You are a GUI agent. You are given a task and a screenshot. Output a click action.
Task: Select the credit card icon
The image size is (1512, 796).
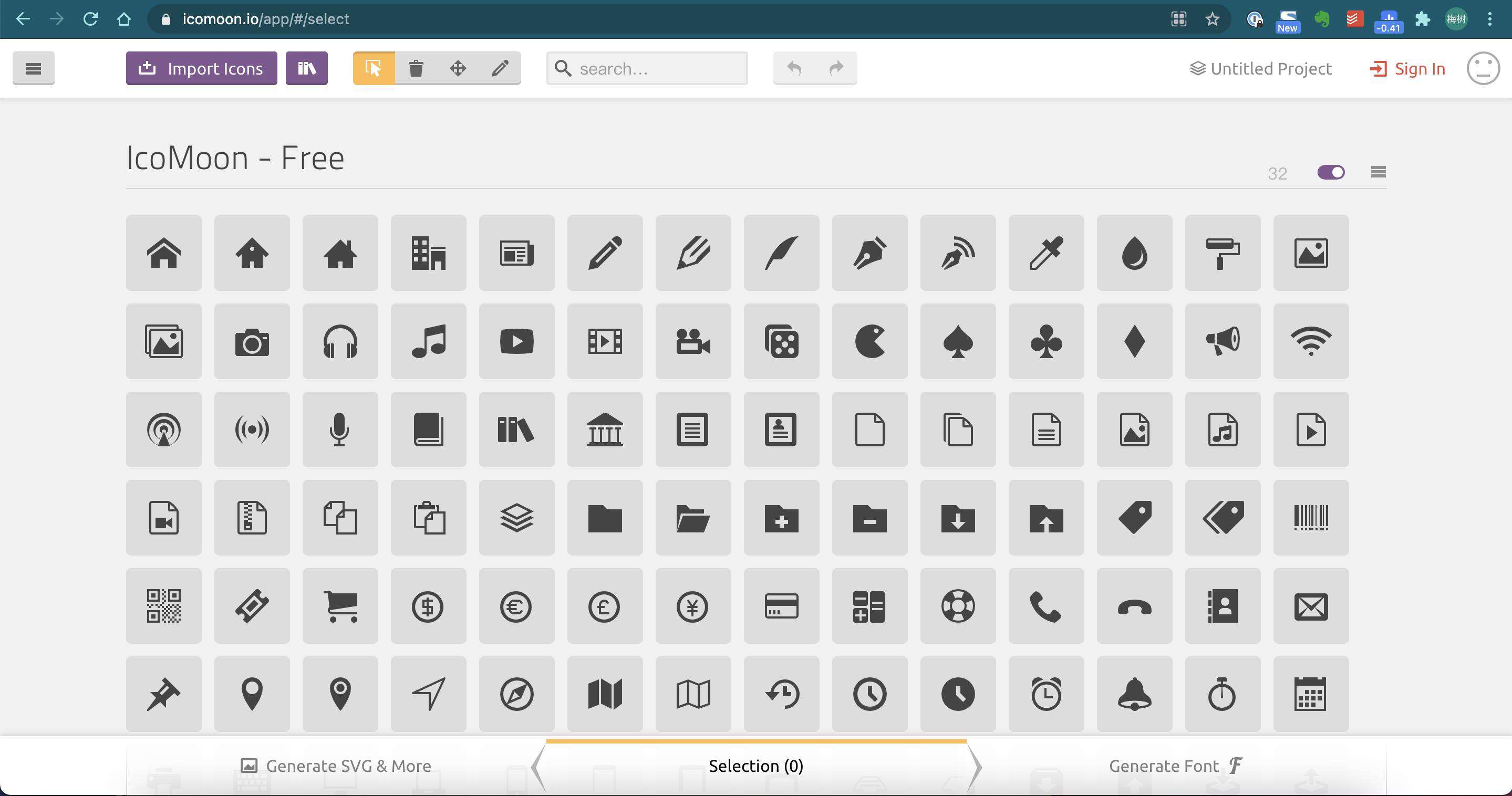781,606
